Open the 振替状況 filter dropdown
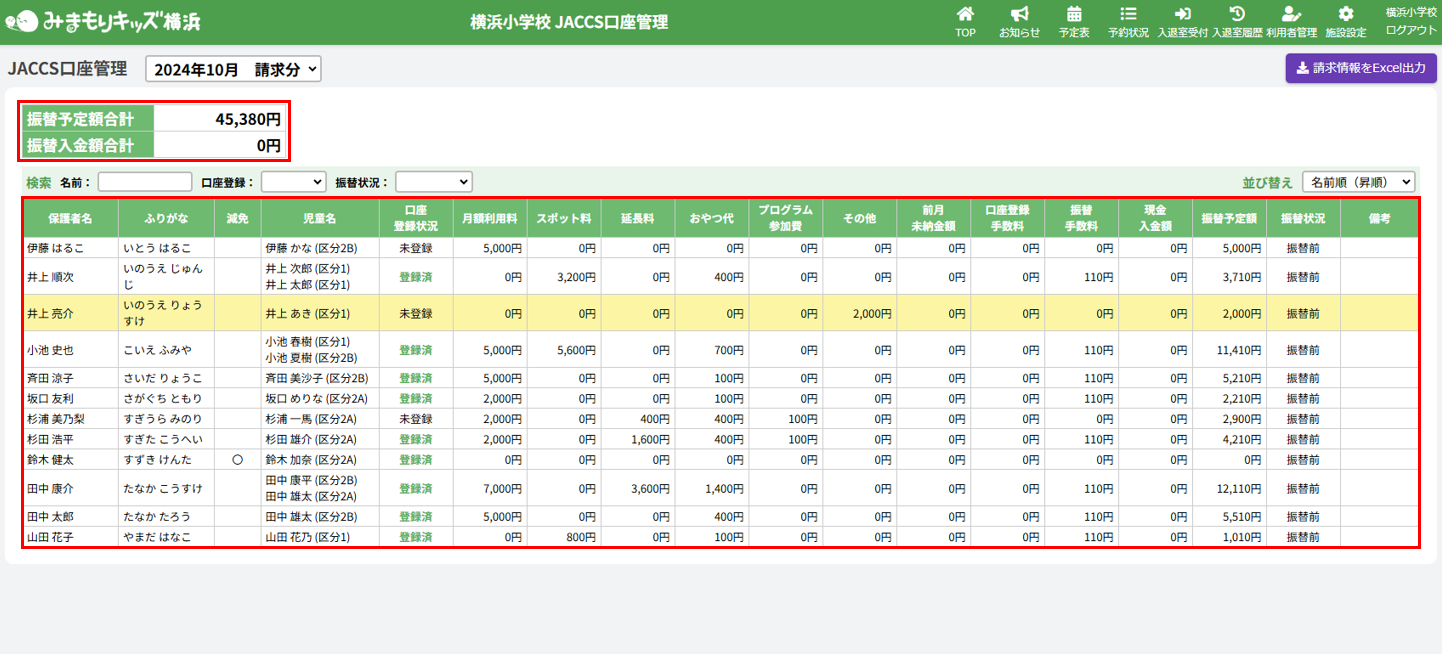 pyautogui.click(x=433, y=182)
